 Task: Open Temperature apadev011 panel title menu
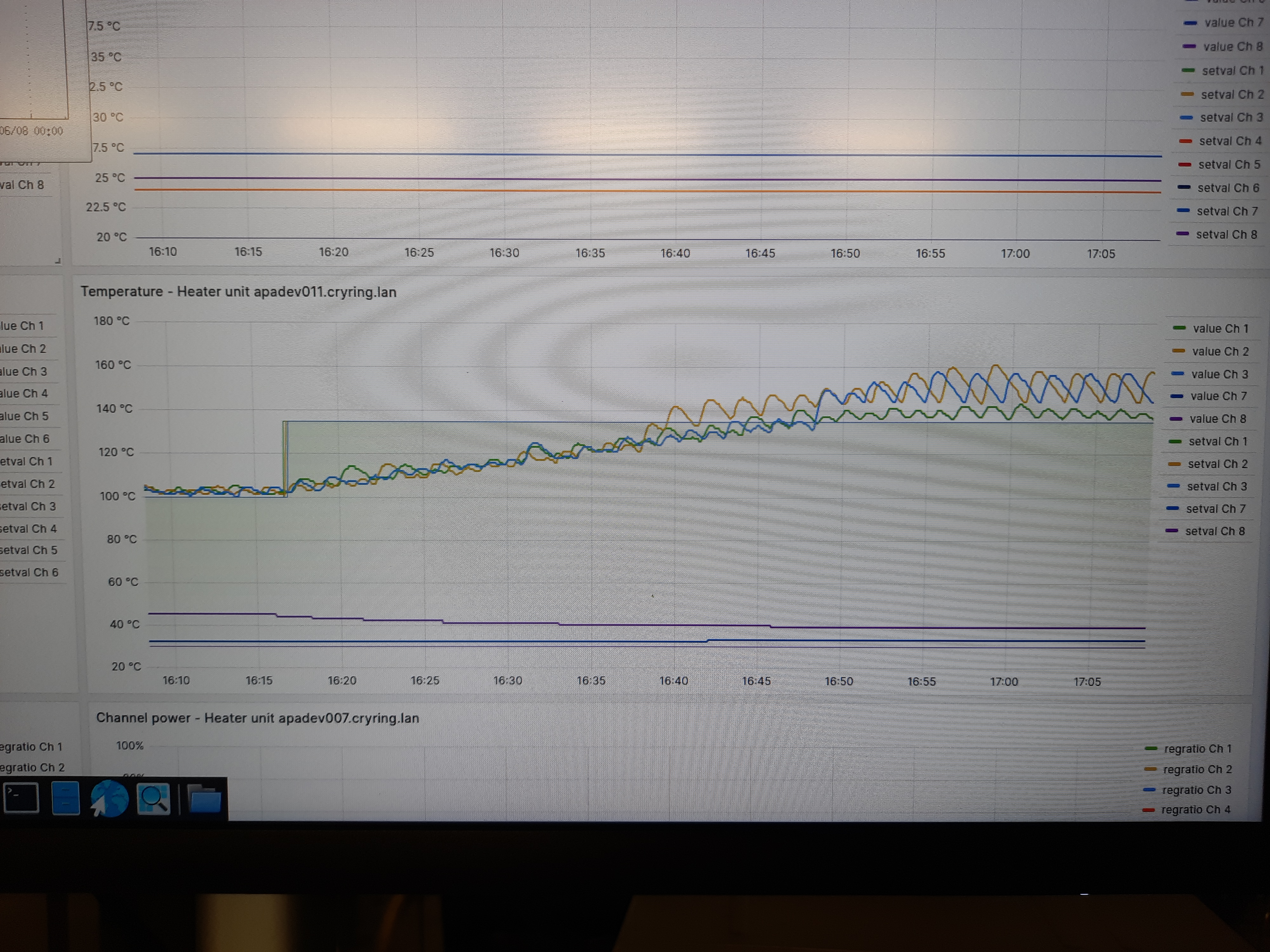[x=238, y=292]
